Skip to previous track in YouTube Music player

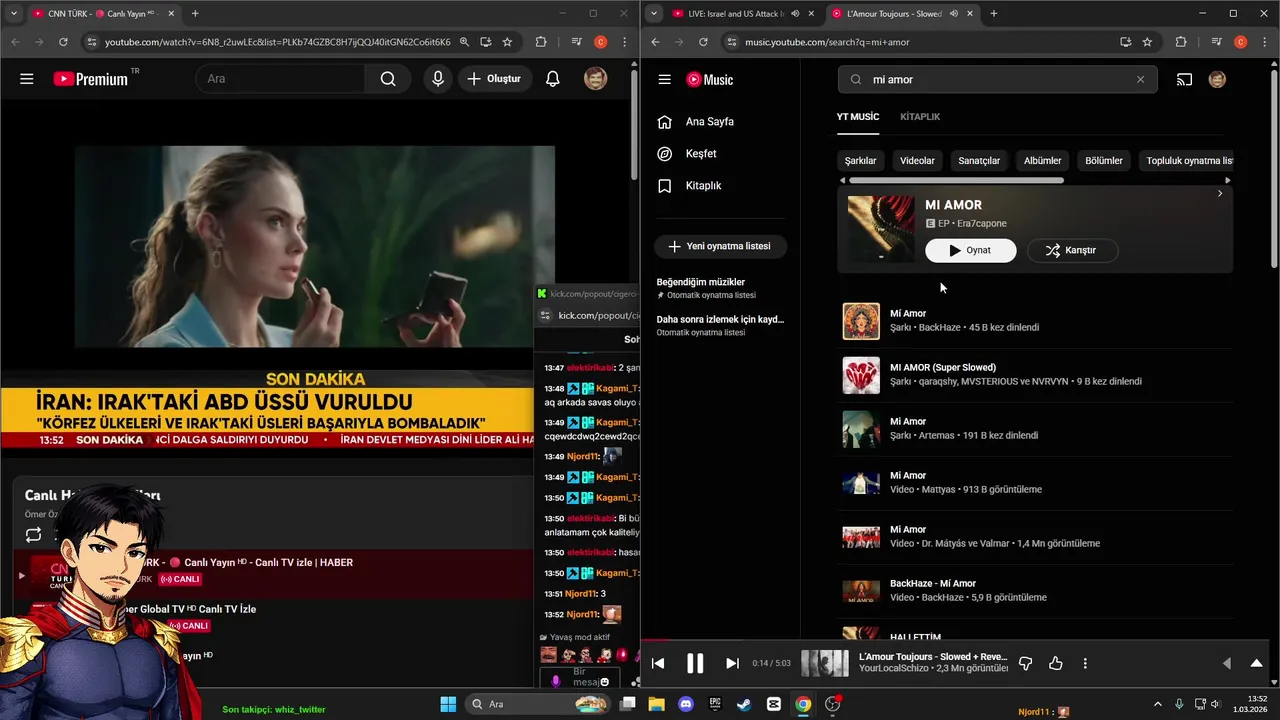658,663
